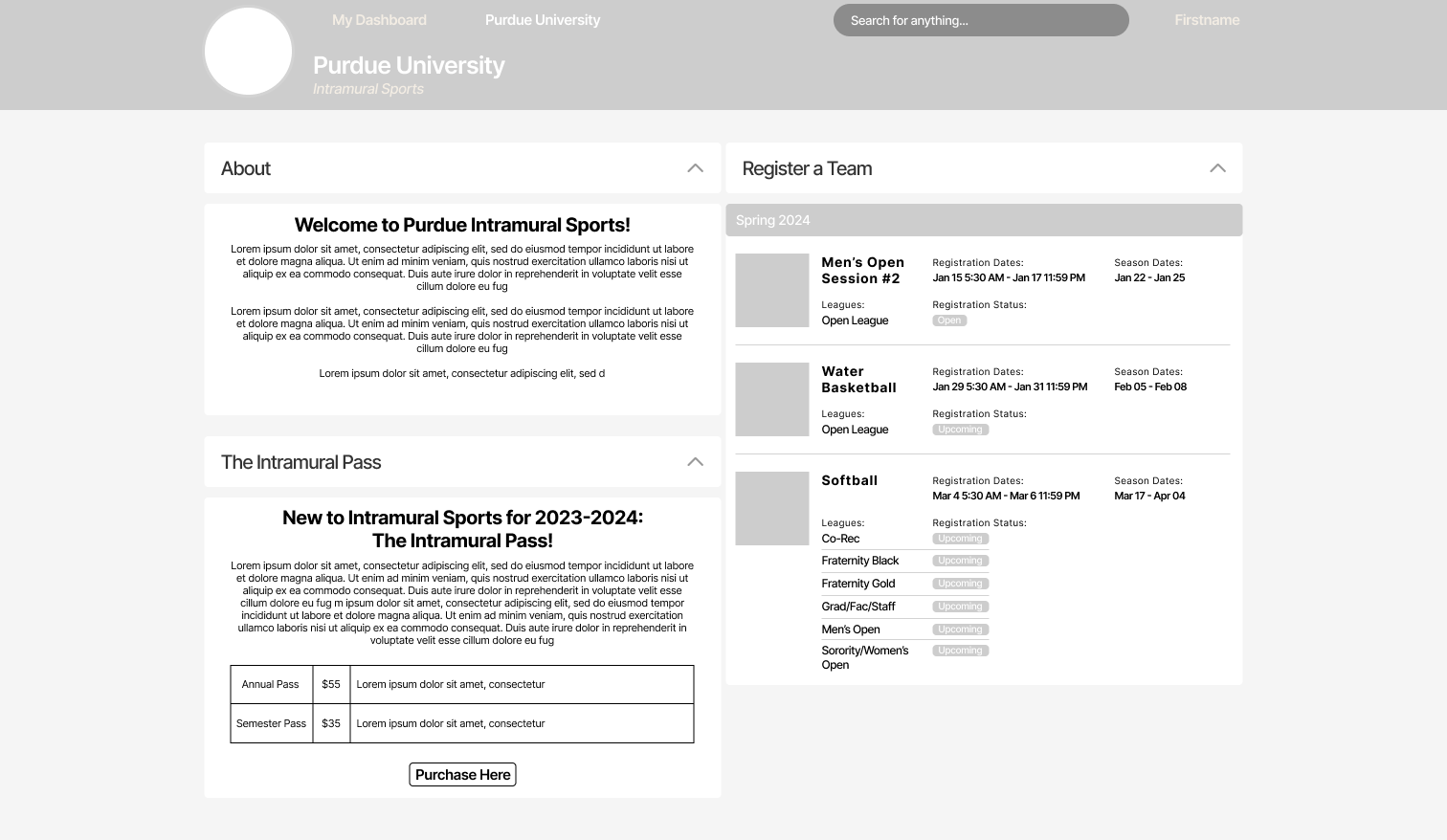Open the Men's Open Session #2 thumbnail

pyautogui.click(x=772, y=290)
